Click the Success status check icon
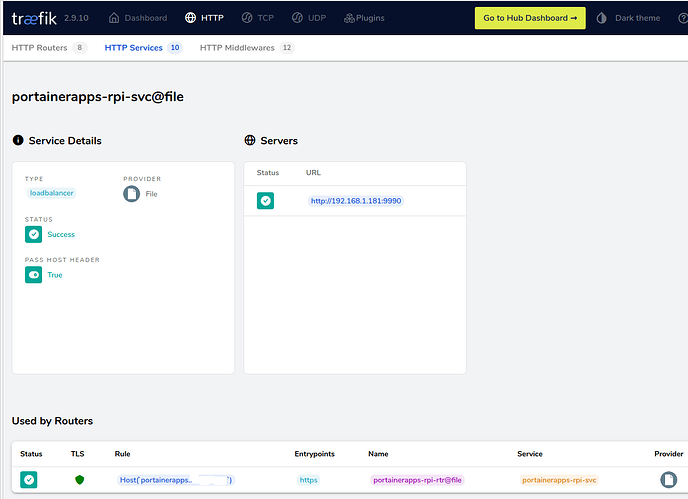The height and width of the screenshot is (499, 688). [33, 234]
